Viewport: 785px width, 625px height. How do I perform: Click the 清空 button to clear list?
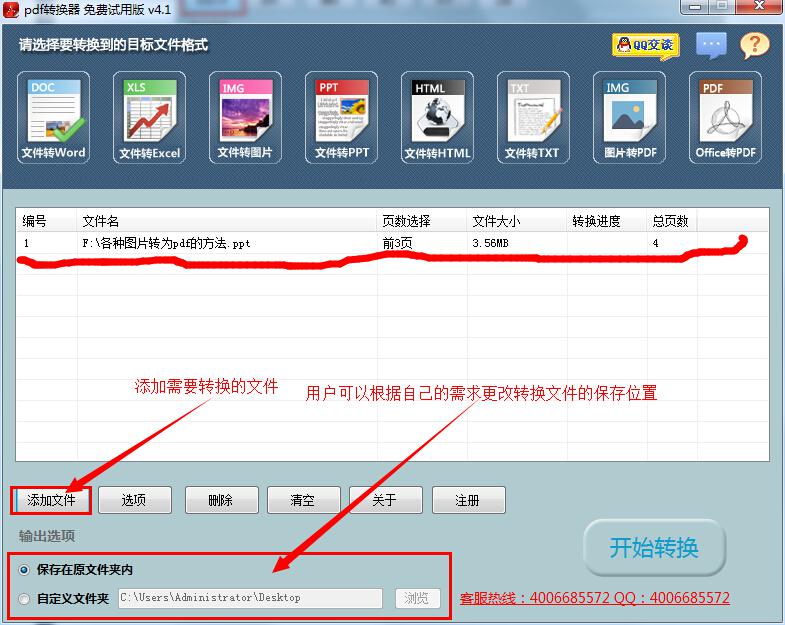pos(304,500)
